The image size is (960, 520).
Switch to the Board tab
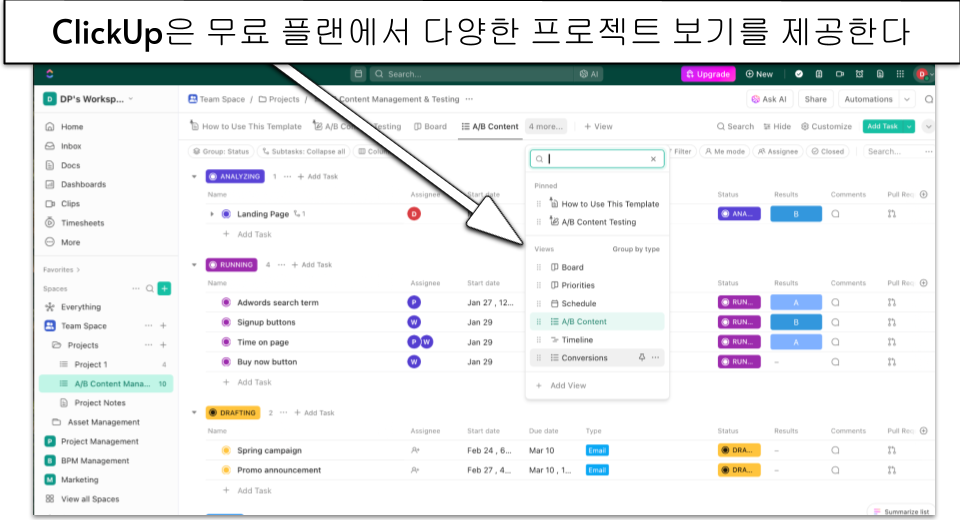[x=430, y=127]
